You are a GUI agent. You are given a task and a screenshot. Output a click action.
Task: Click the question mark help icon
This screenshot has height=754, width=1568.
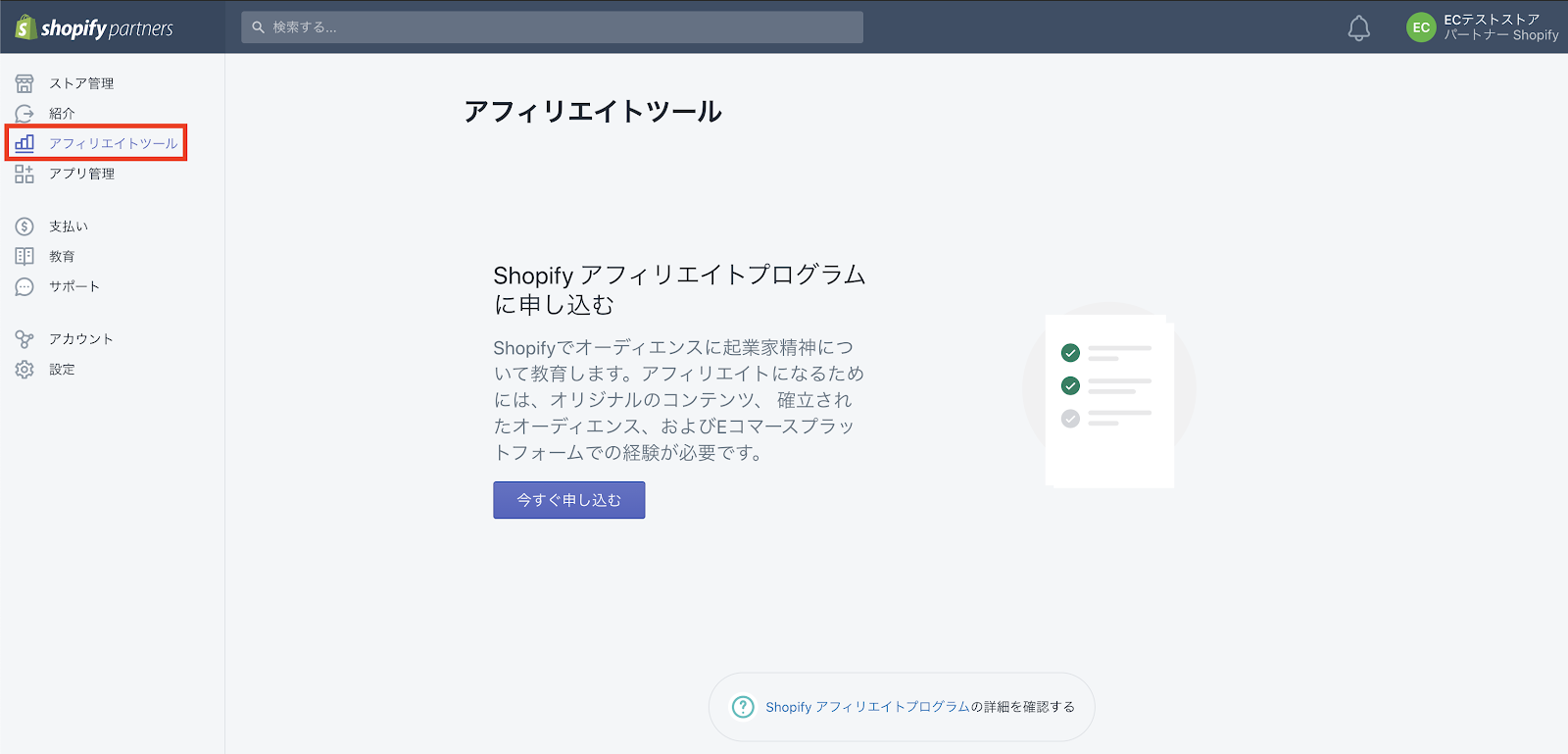coord(743,707)
